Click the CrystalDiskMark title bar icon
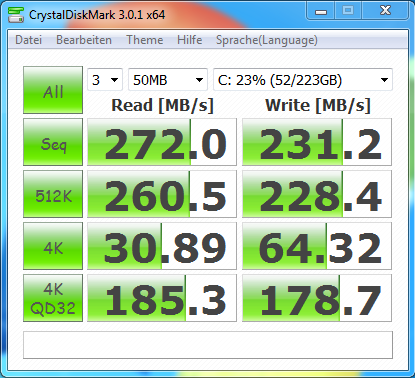 16,15
